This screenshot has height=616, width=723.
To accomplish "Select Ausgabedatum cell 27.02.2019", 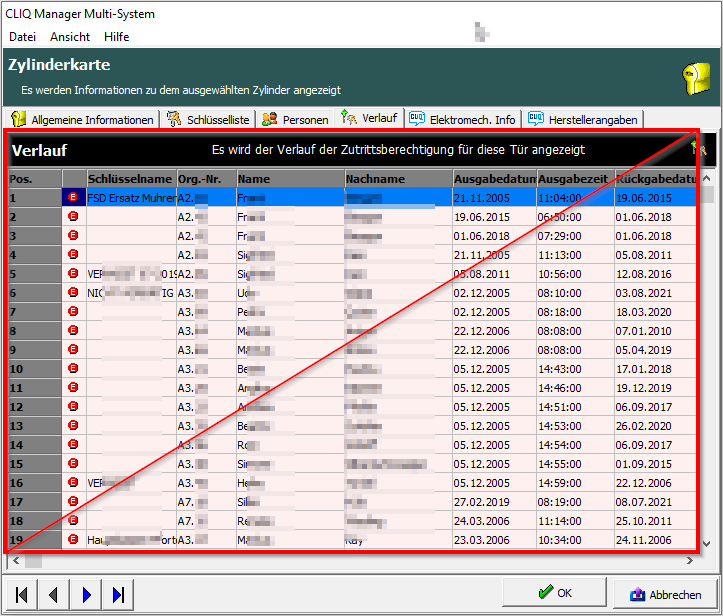I will point(494,502).
